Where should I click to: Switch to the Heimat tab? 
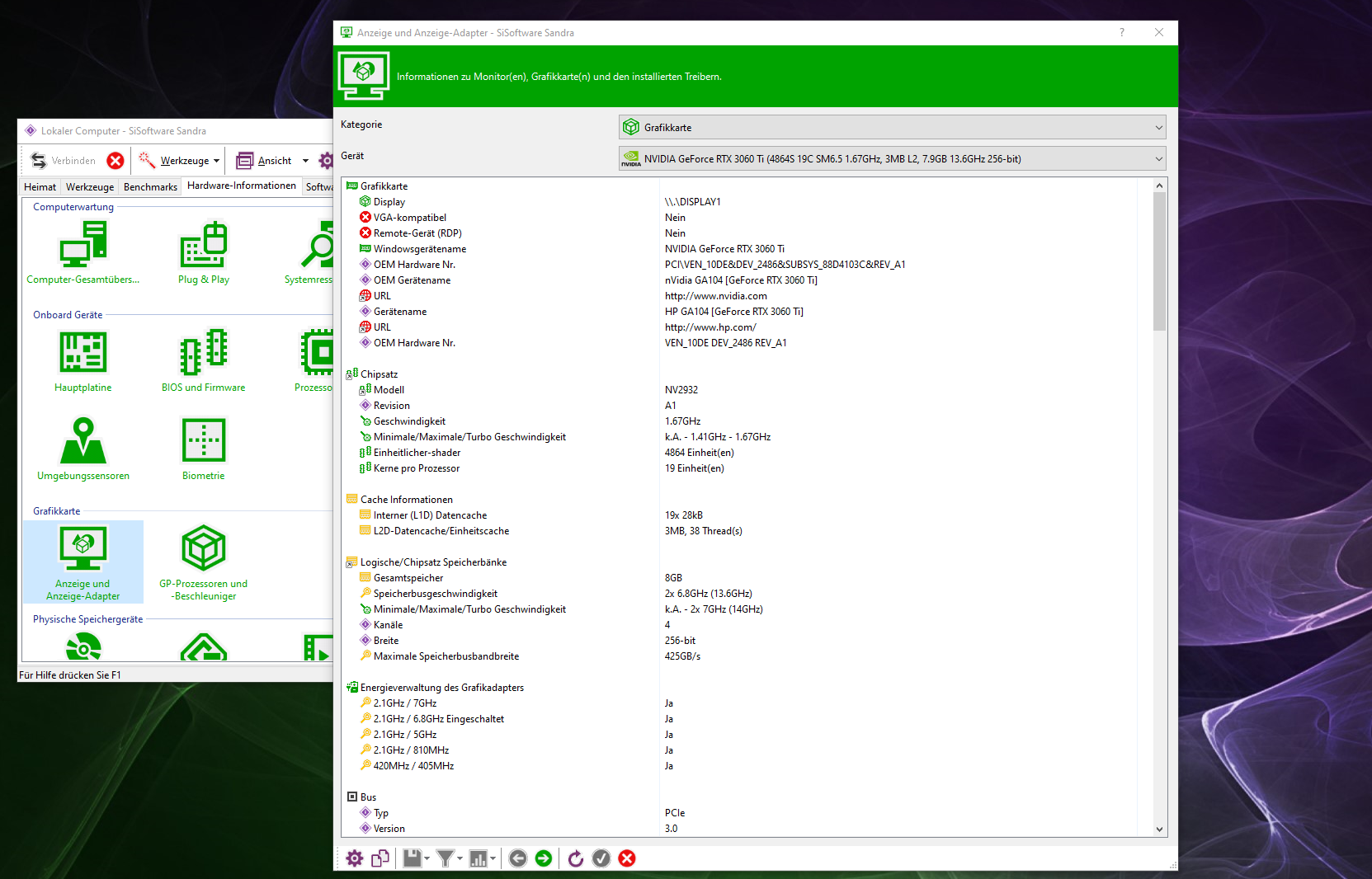coord(40,186)
